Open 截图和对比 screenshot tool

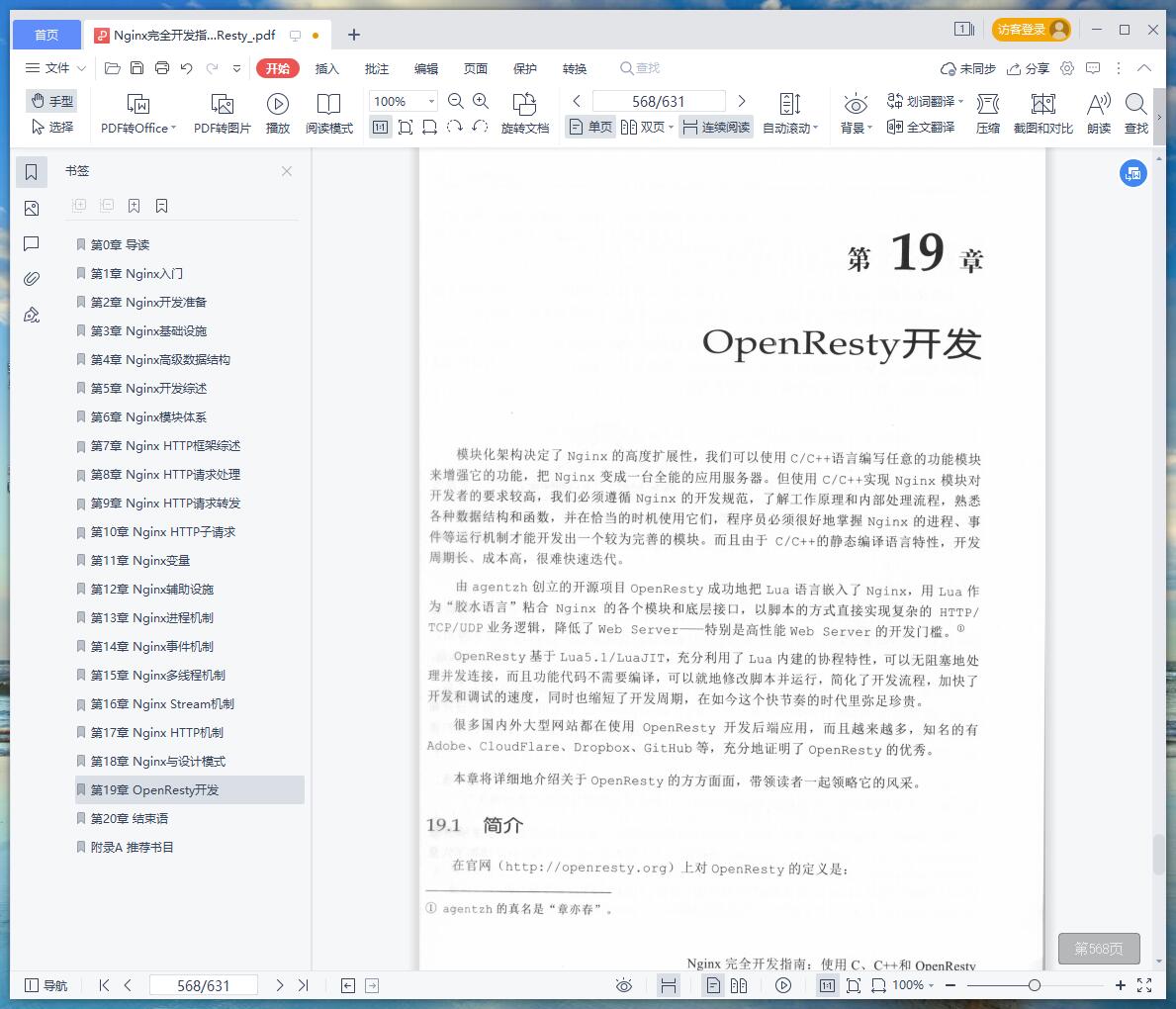pos(1043,113)
